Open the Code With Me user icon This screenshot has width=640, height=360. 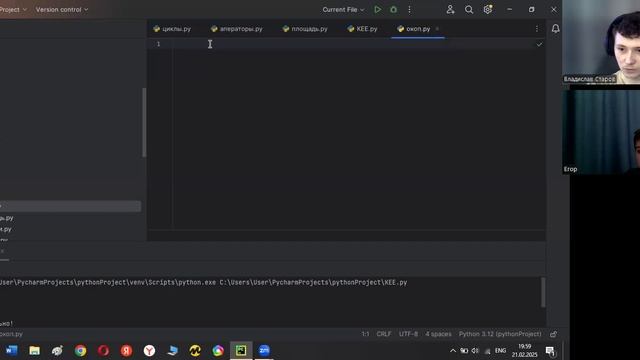pyautogui.click(x=450, y=9)
